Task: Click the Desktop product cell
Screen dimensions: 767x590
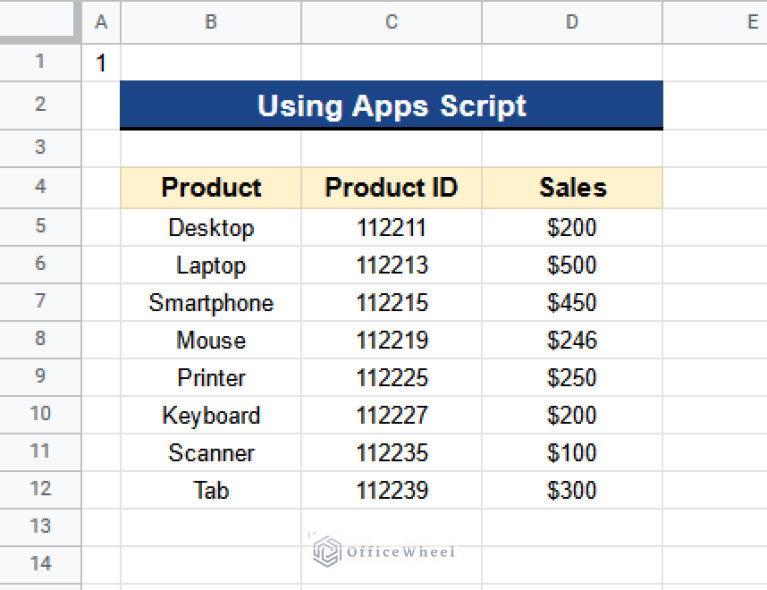Action: (211, 227)
